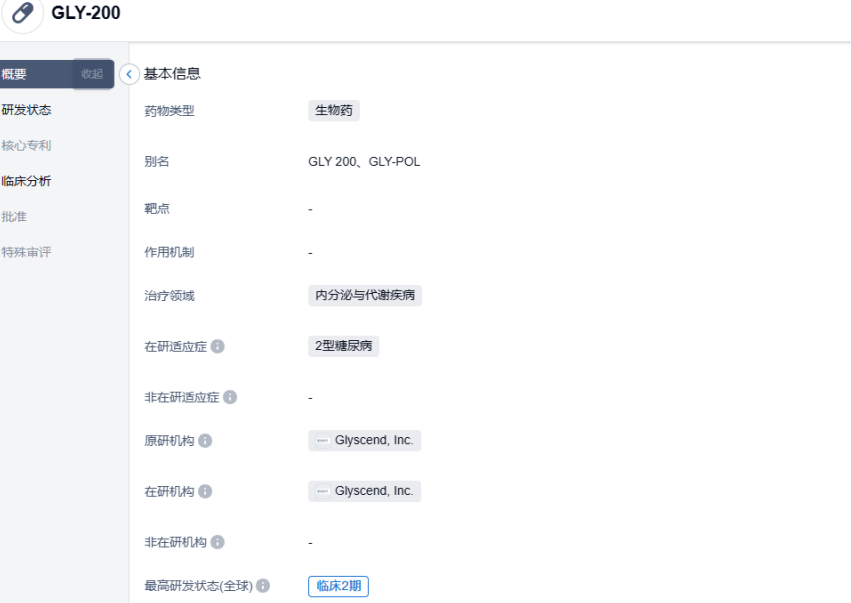The height and width of the screenshot is (603, 851).
Task: Click the info icon next to 非在研机构
Action: pyautogui.click(x=219, y=540)
